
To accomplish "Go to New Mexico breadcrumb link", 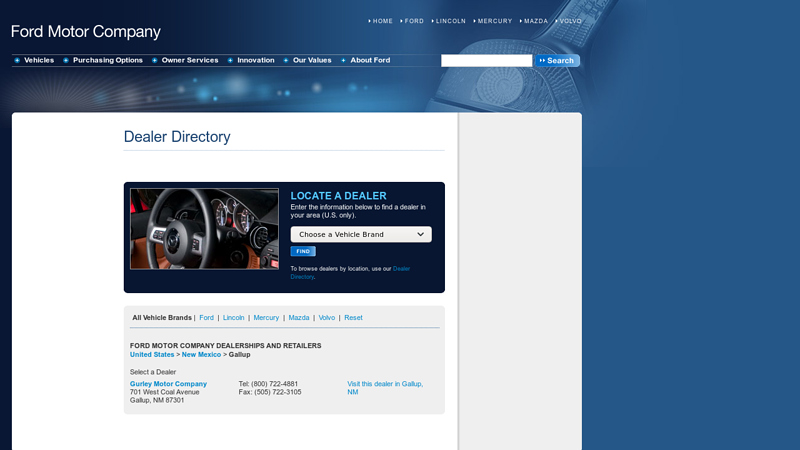I will [201, 355].
